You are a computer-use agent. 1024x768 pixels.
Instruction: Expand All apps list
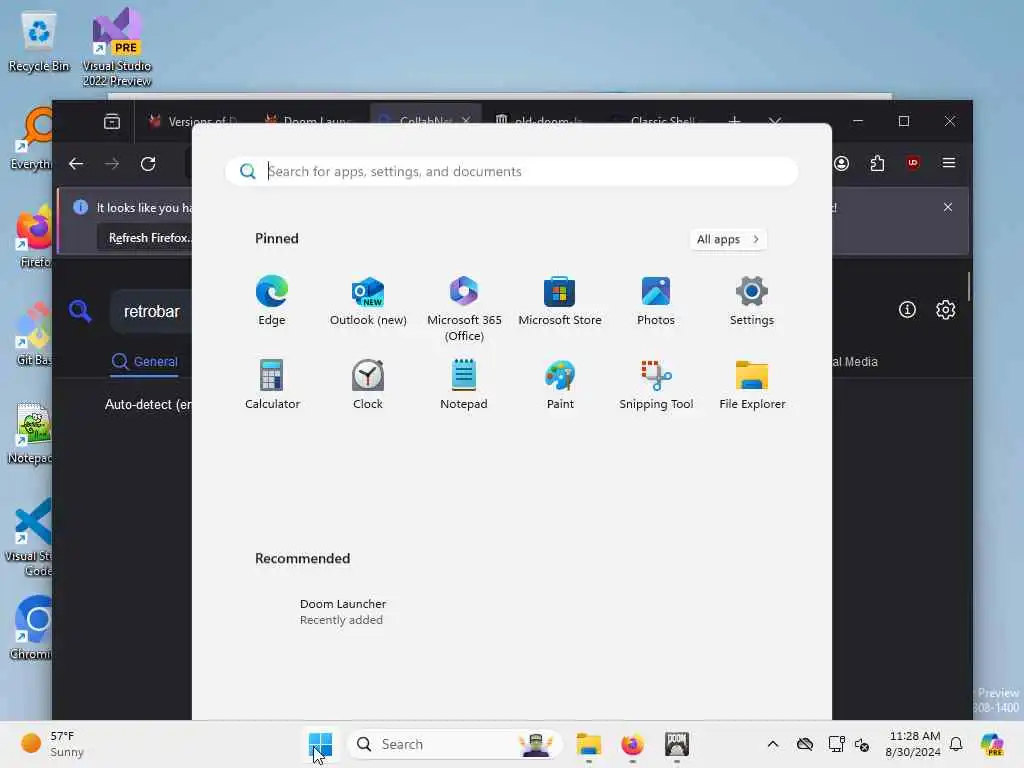coord(728,239)
